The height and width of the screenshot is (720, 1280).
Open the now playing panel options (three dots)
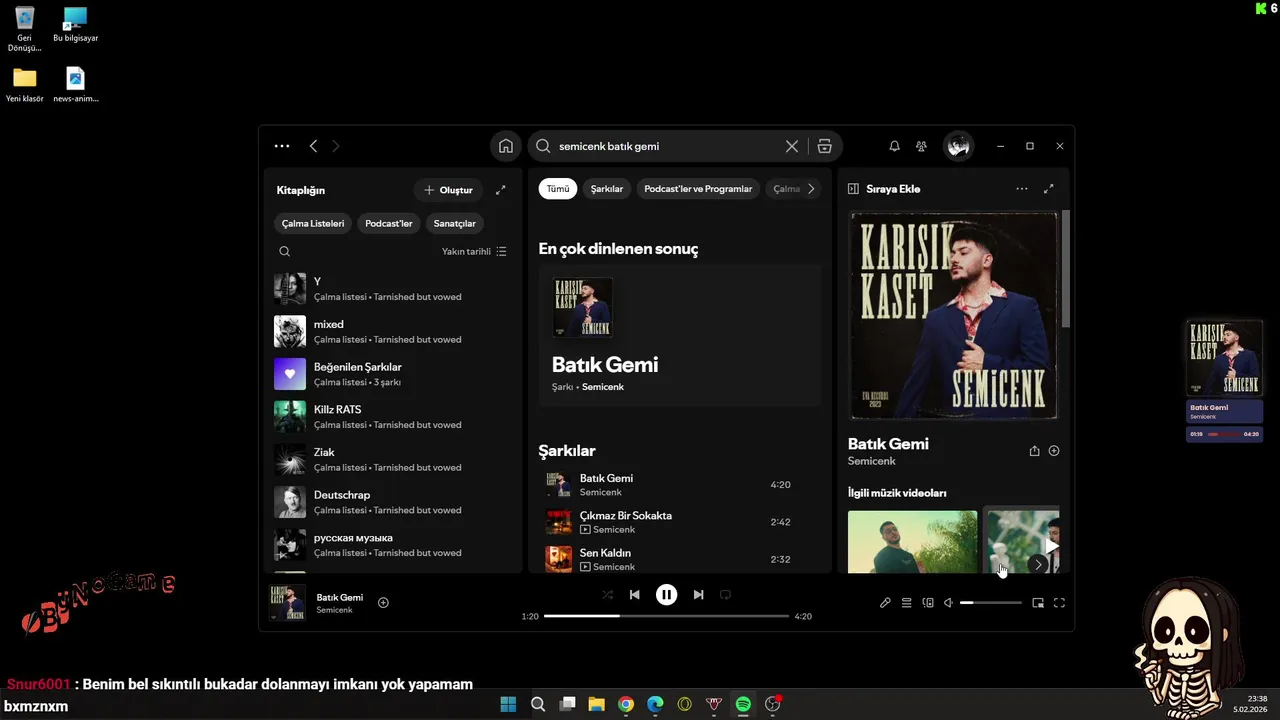coord(1021,189)
